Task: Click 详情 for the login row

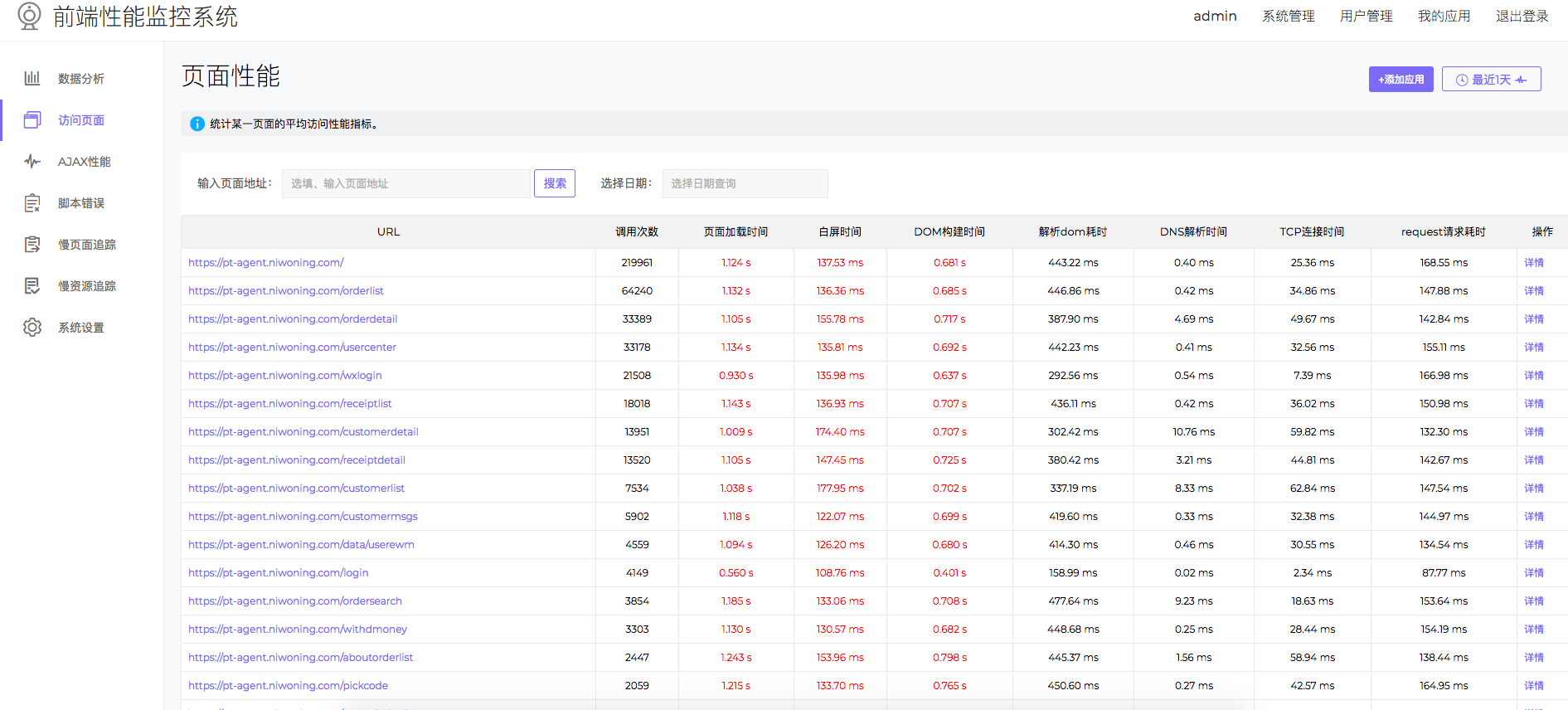Action: pos(1533,572)
